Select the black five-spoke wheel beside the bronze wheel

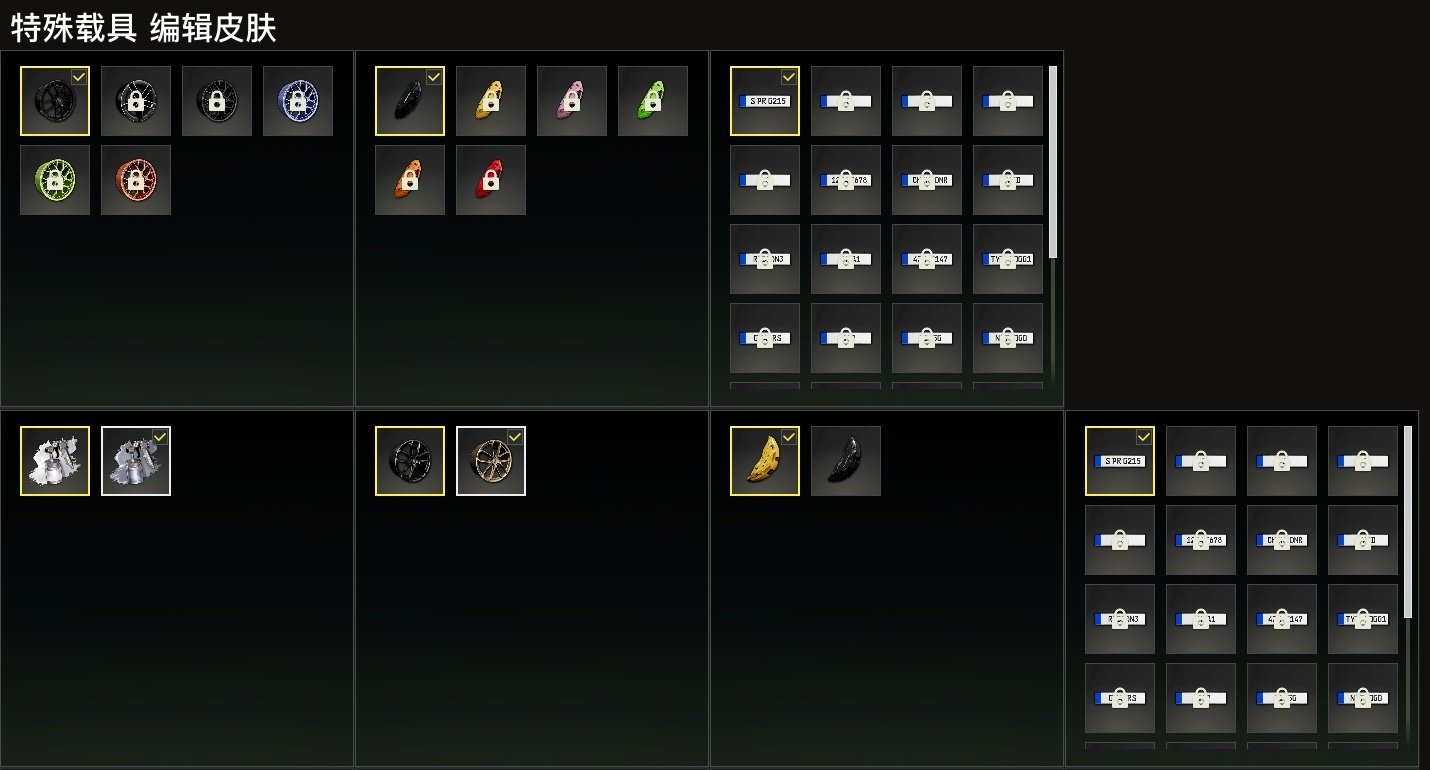point(410,461)
